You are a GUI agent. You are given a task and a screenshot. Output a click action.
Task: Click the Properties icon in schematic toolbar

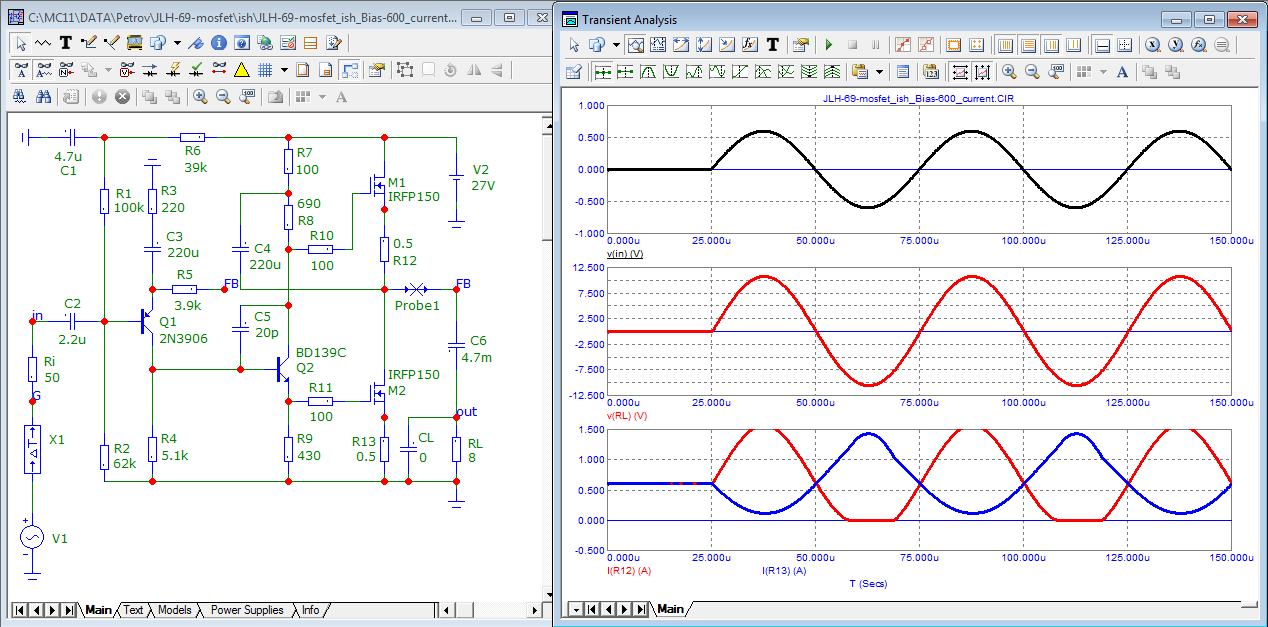tap(377, 70)
